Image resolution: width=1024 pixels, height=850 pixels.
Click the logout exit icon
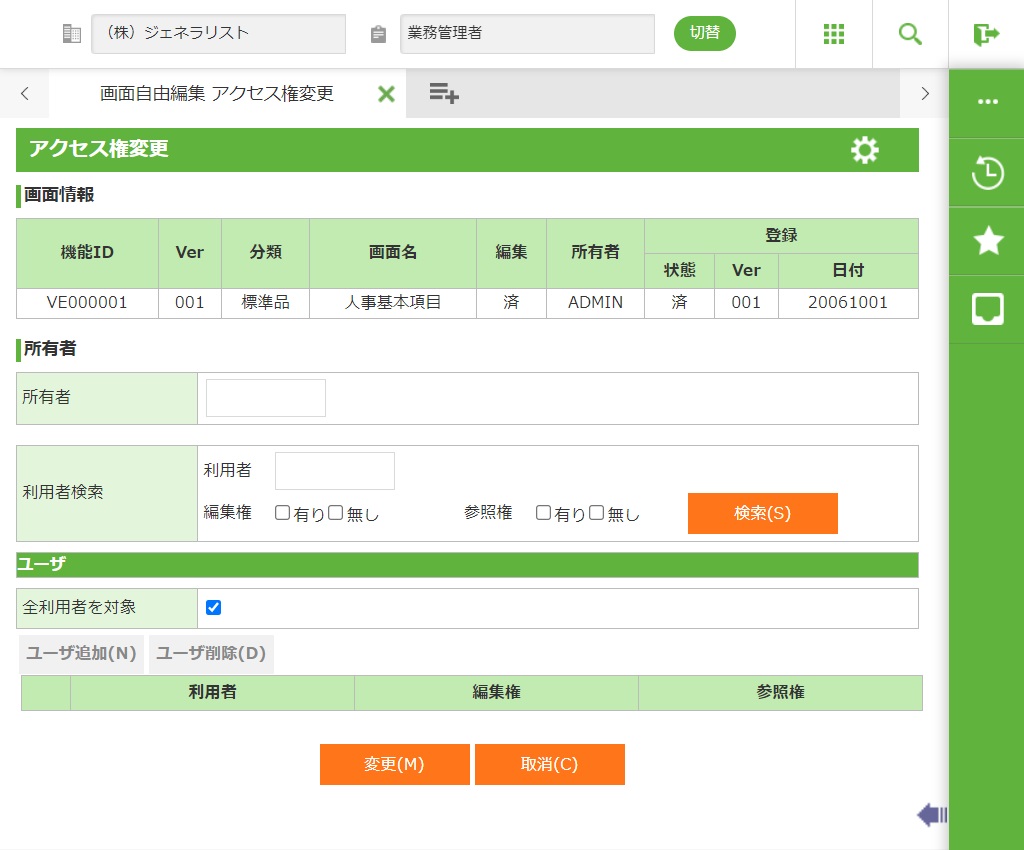point(986,34)
